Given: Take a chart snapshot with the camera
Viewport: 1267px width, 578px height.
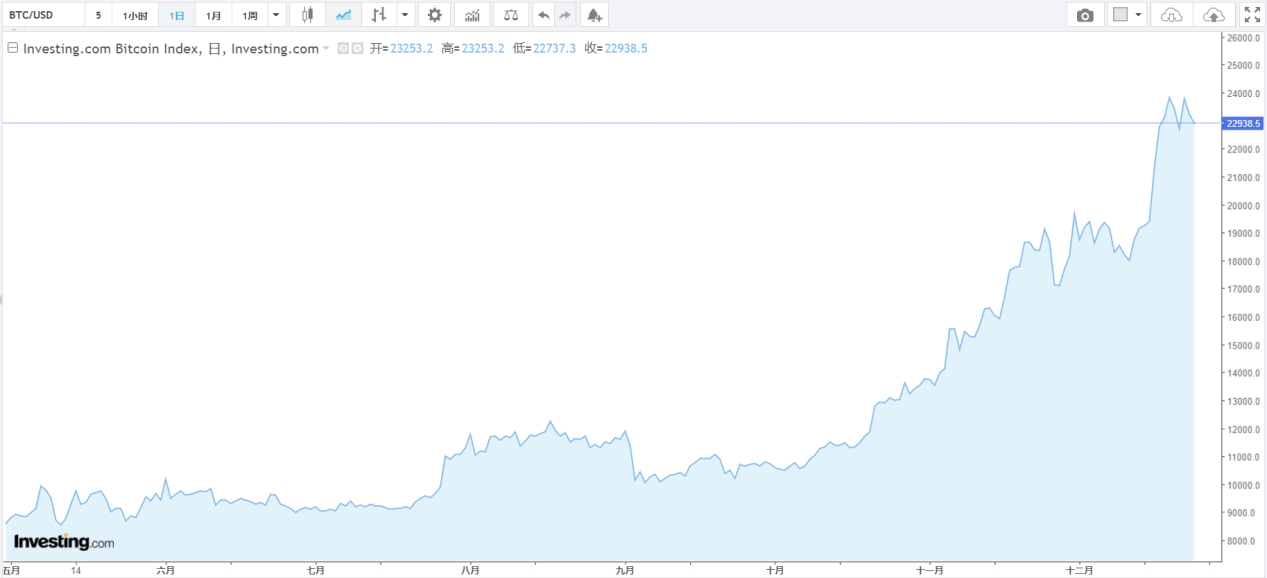Looking at the screenshot, I should point(1085,15).
